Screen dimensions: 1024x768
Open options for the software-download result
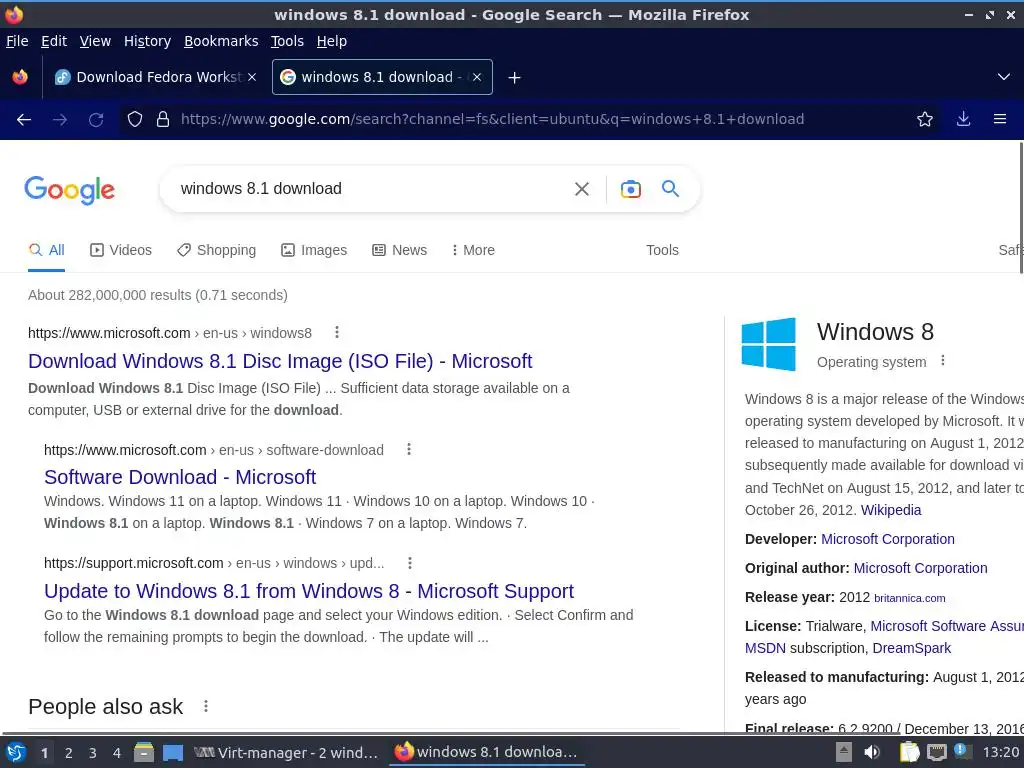(409, 449)
